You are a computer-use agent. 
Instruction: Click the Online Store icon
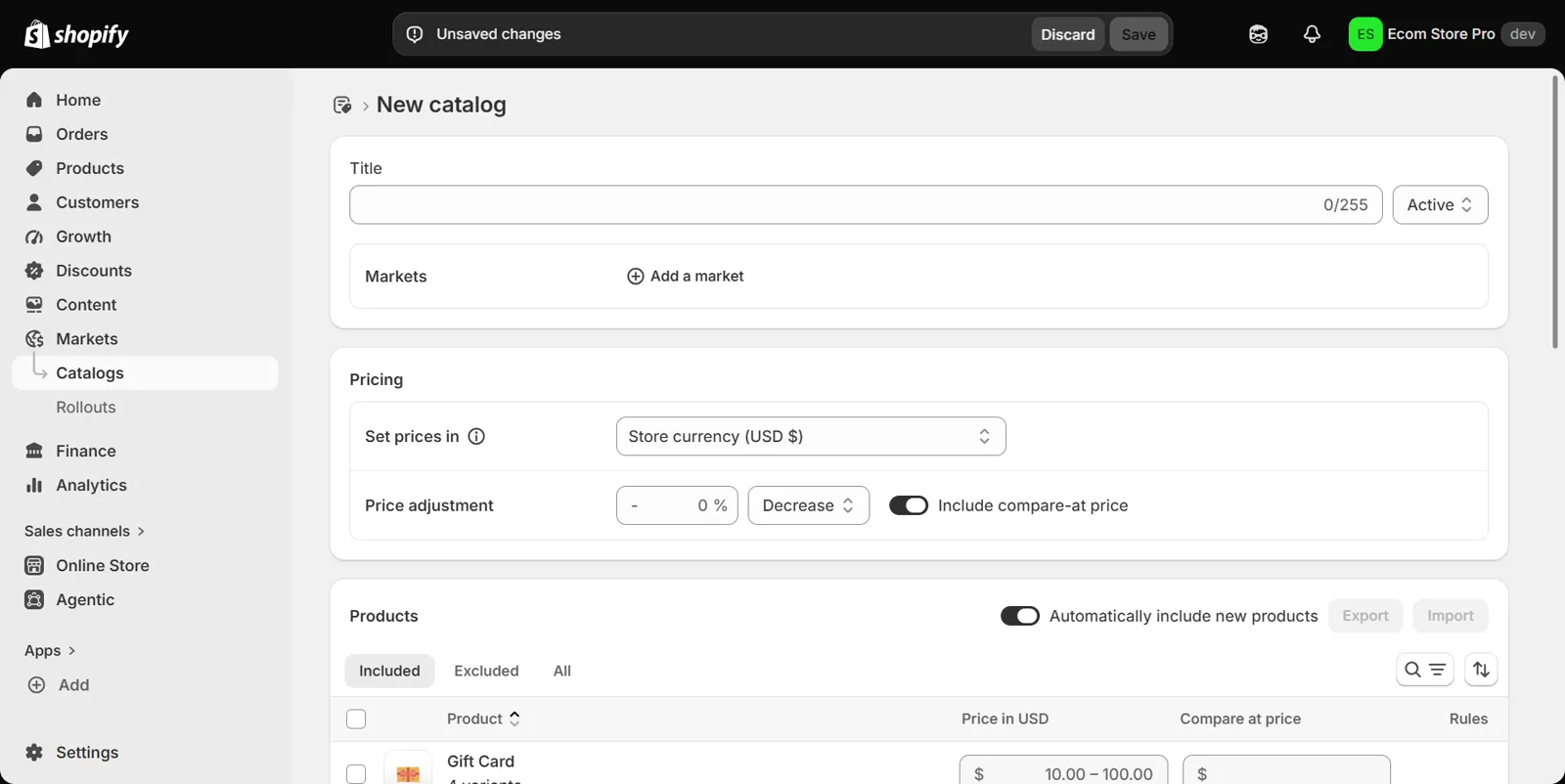(x=34, y=565)
